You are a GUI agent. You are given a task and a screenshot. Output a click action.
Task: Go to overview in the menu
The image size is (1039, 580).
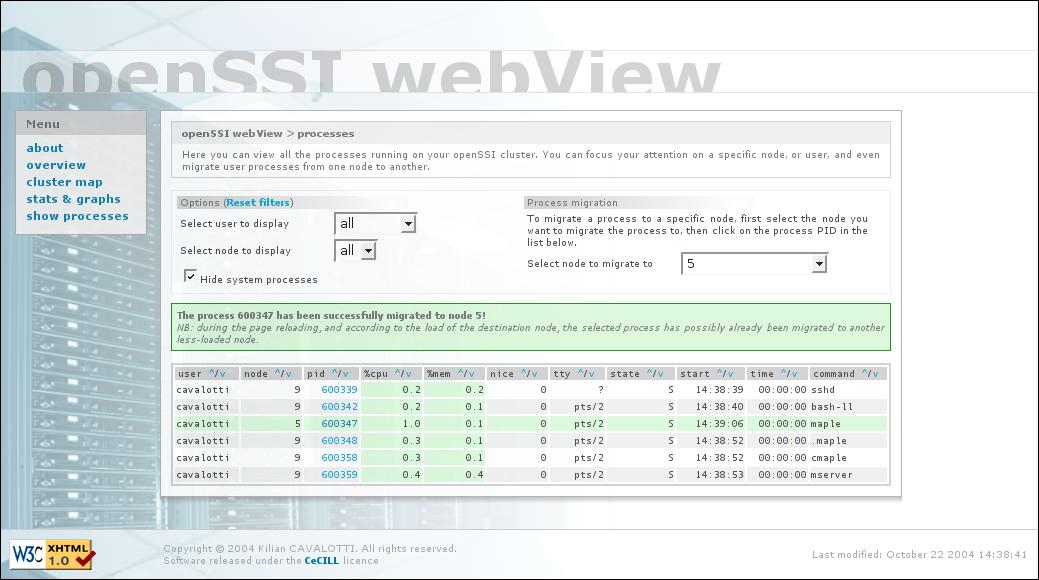(x=56, y=165)
